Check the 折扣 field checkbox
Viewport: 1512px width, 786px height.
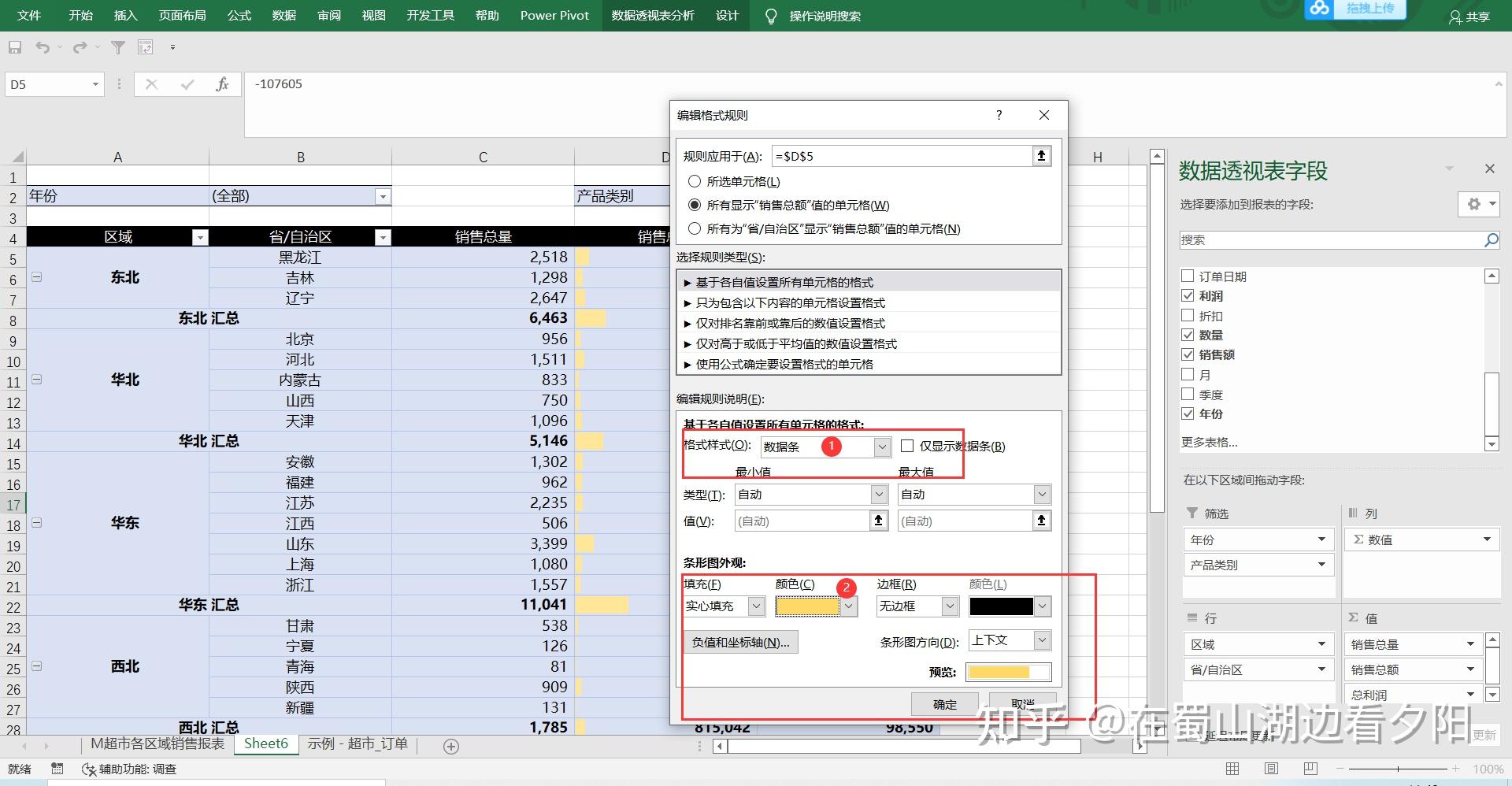tap(1188, 315)
